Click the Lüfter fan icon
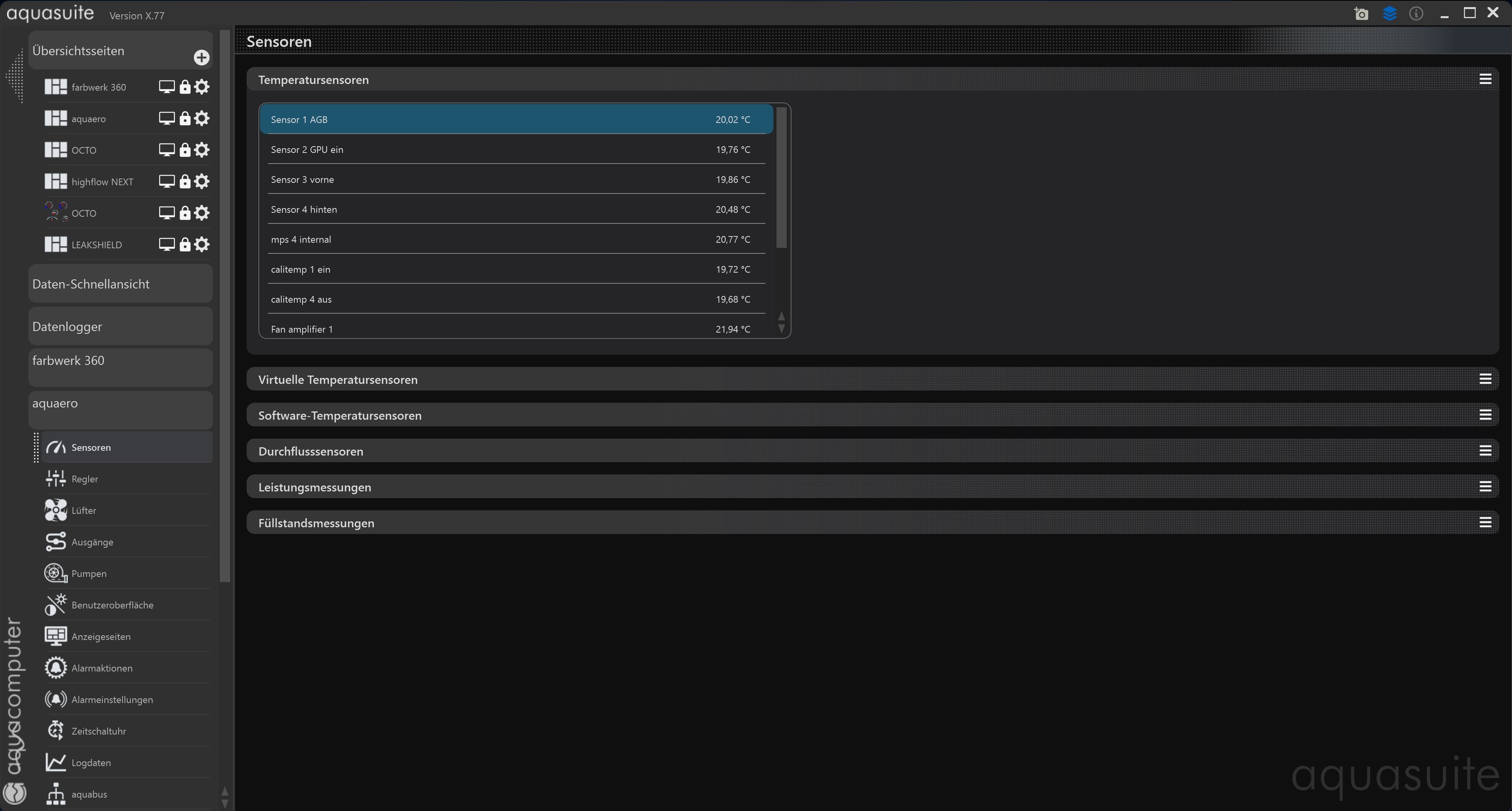 point(56,510)
